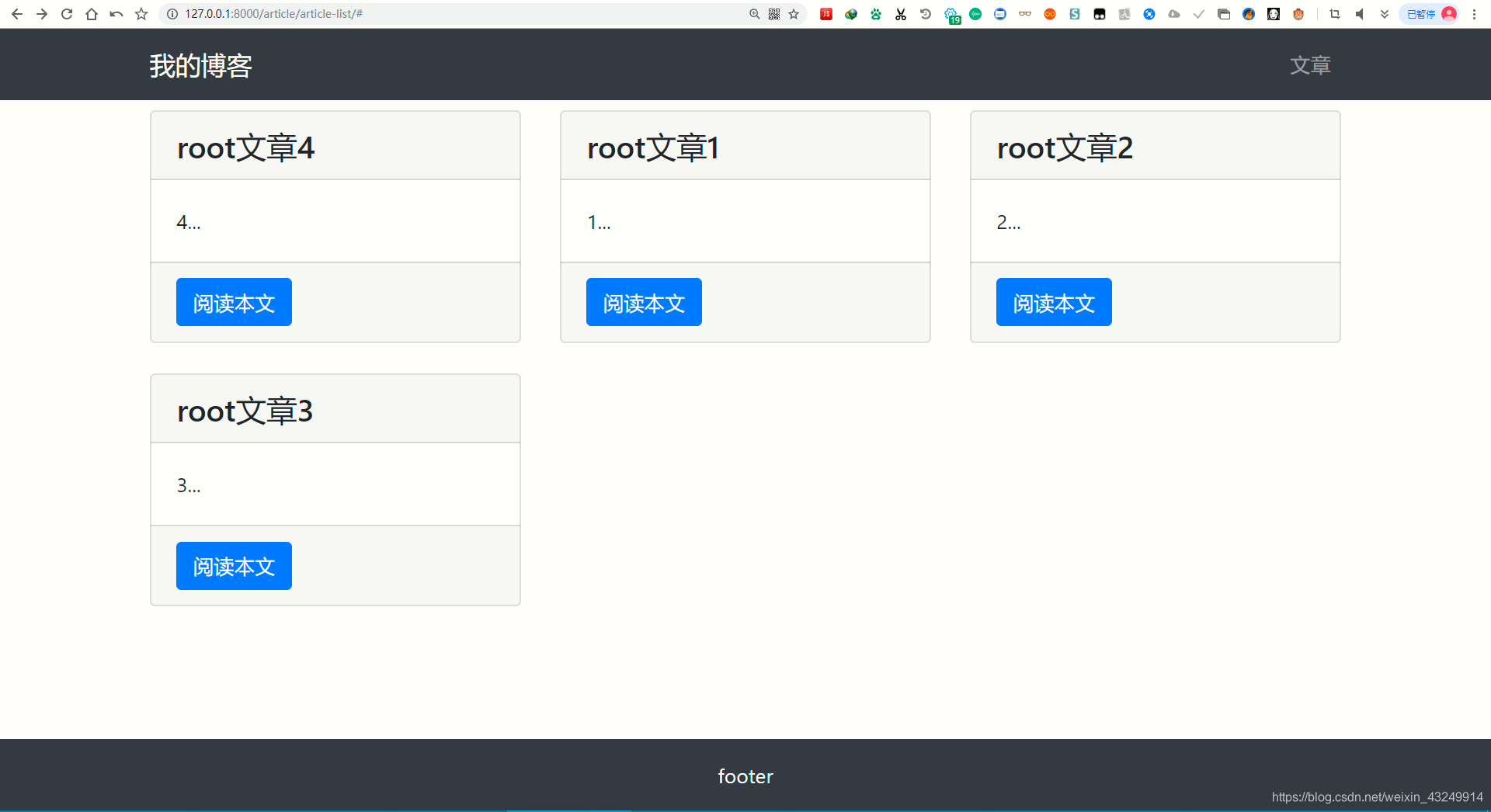The height and width of the screenshot is (812, 1491).
Task: Open the history clock extension icon
Action: [x=926, y=14]
